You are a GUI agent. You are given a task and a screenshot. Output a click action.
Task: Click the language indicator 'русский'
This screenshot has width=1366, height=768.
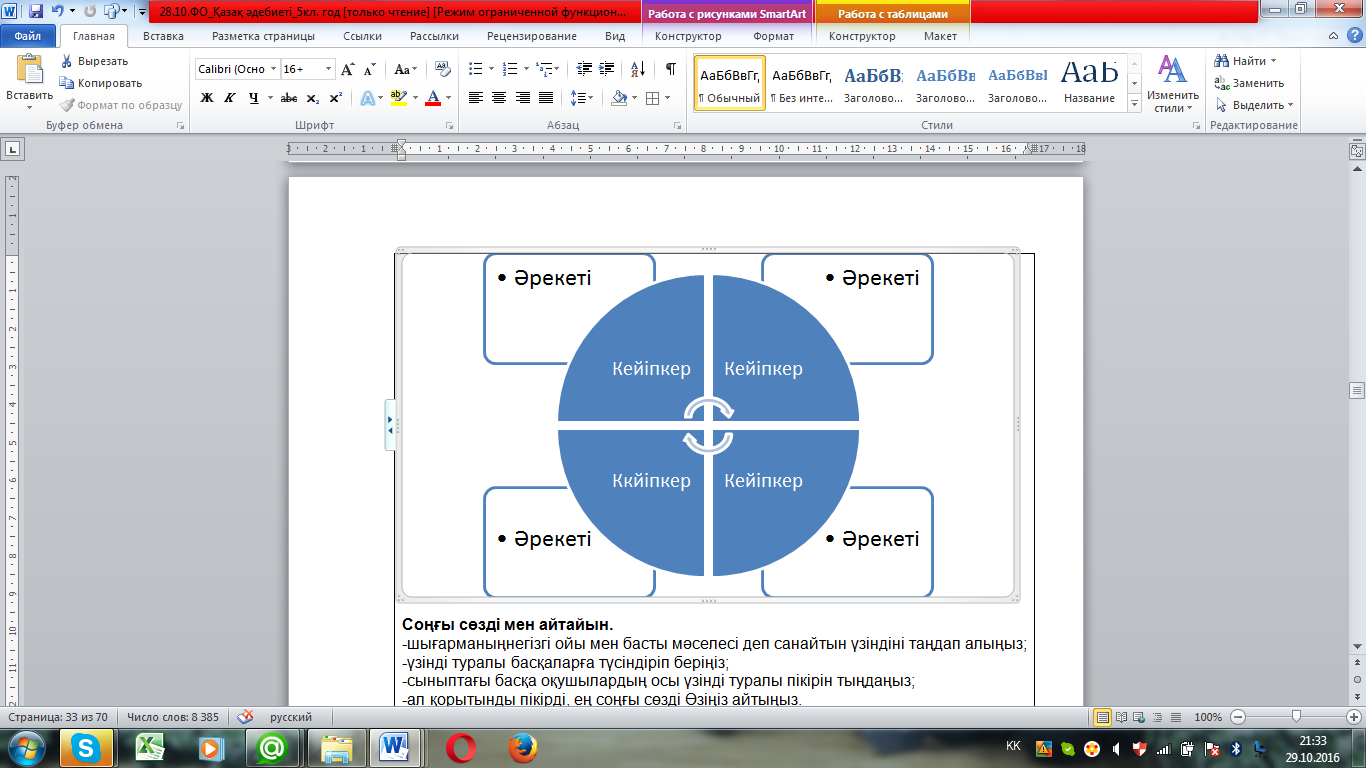pyautogui.click(x=291, y=717)
